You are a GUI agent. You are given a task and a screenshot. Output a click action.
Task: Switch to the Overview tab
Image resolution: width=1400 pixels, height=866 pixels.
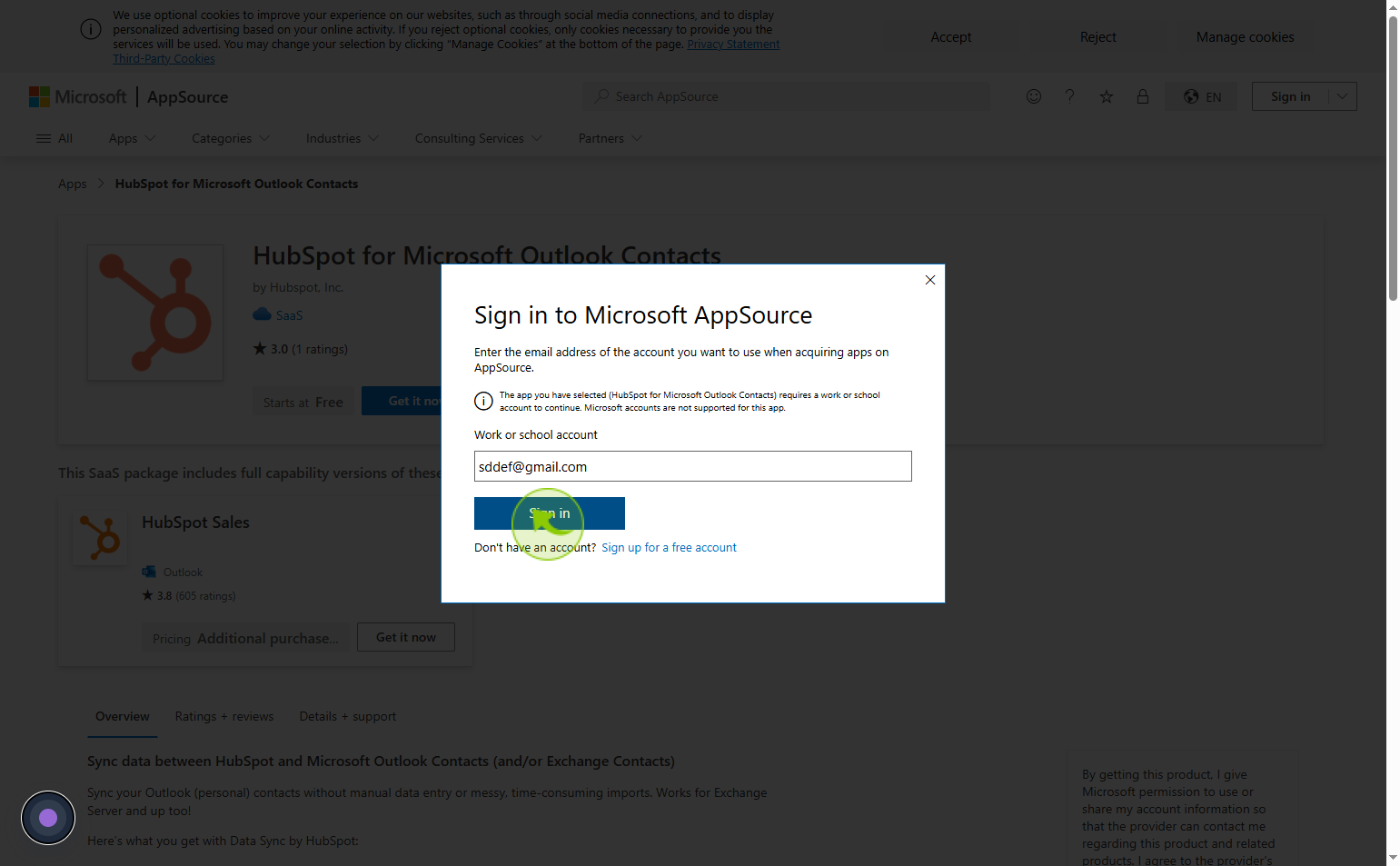point(123,716)
